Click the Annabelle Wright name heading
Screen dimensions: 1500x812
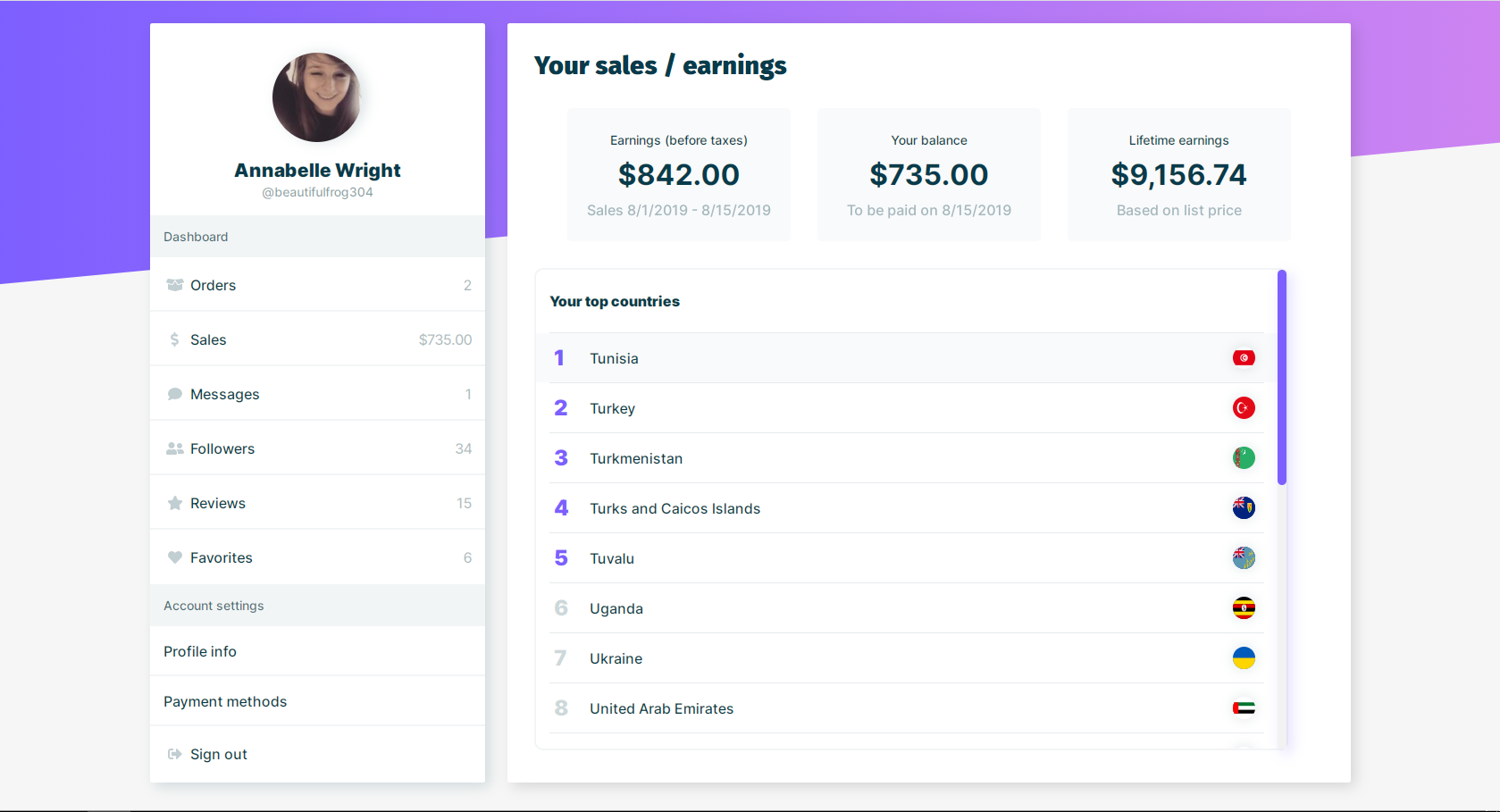click(x=317, y=170)
